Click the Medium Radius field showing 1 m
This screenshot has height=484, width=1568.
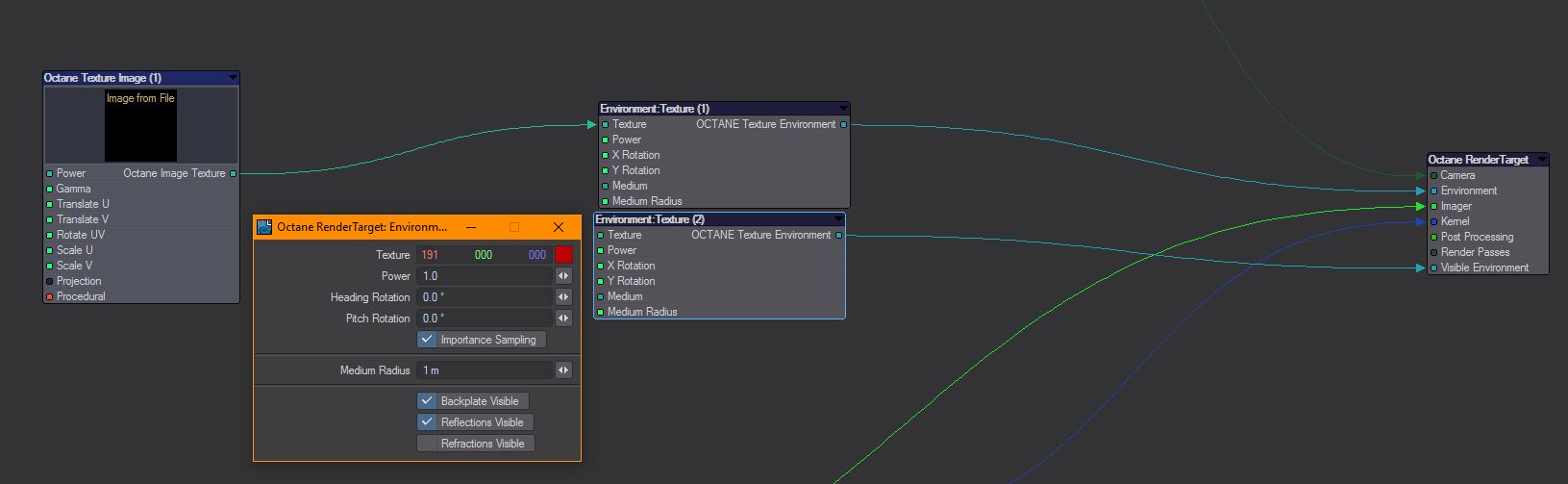[x=485, y=370]
